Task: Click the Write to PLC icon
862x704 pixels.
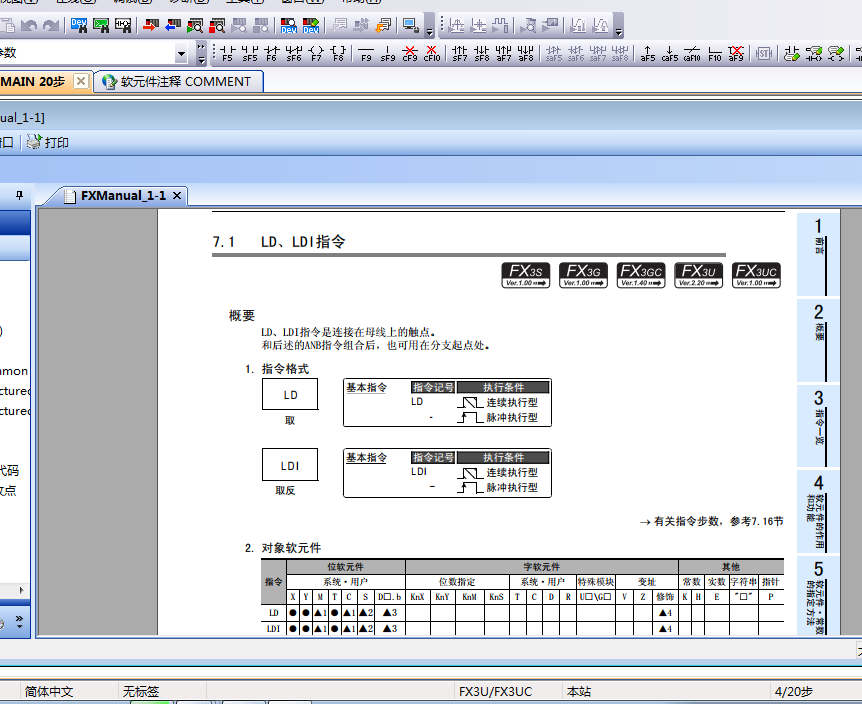Action: pos(150,24)
